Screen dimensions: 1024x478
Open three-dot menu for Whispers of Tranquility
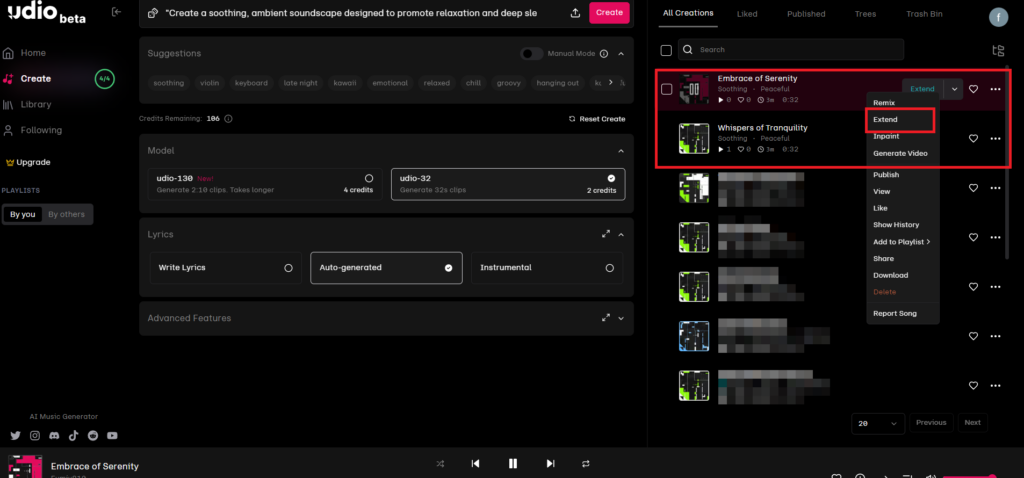point(995,138)
